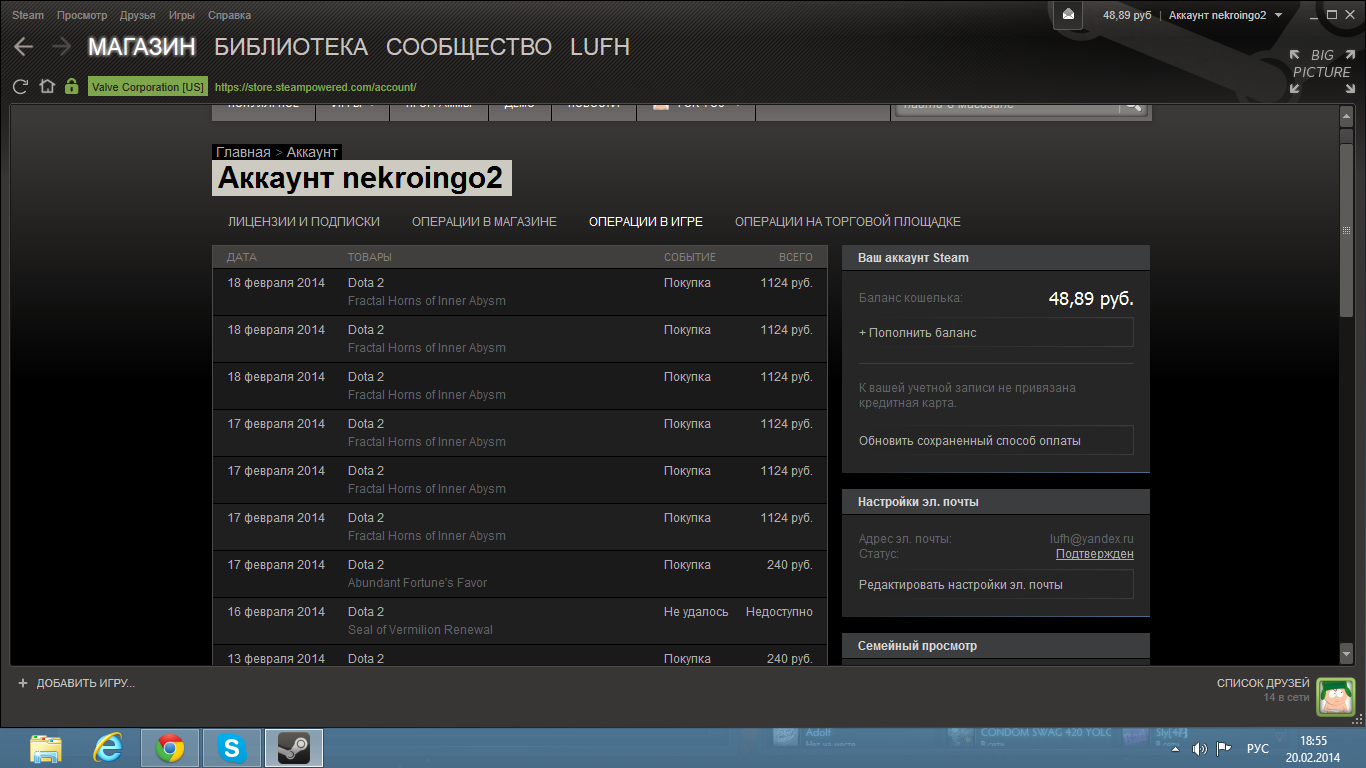This screenshot has width=1366, height=768.
Task: Click the vertical scrollbar thumb
Action: click(x=1346, y=230)
